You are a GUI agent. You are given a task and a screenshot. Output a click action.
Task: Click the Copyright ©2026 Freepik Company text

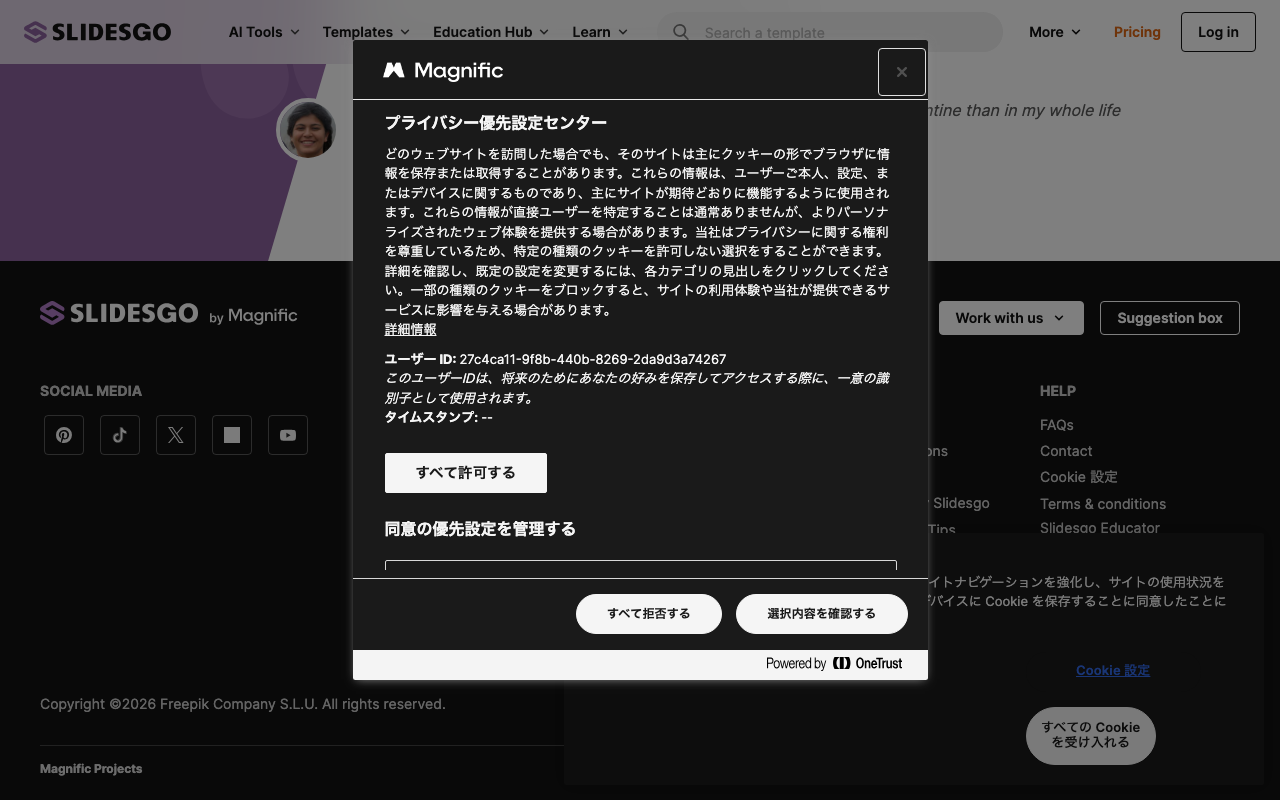pos(243,704)
